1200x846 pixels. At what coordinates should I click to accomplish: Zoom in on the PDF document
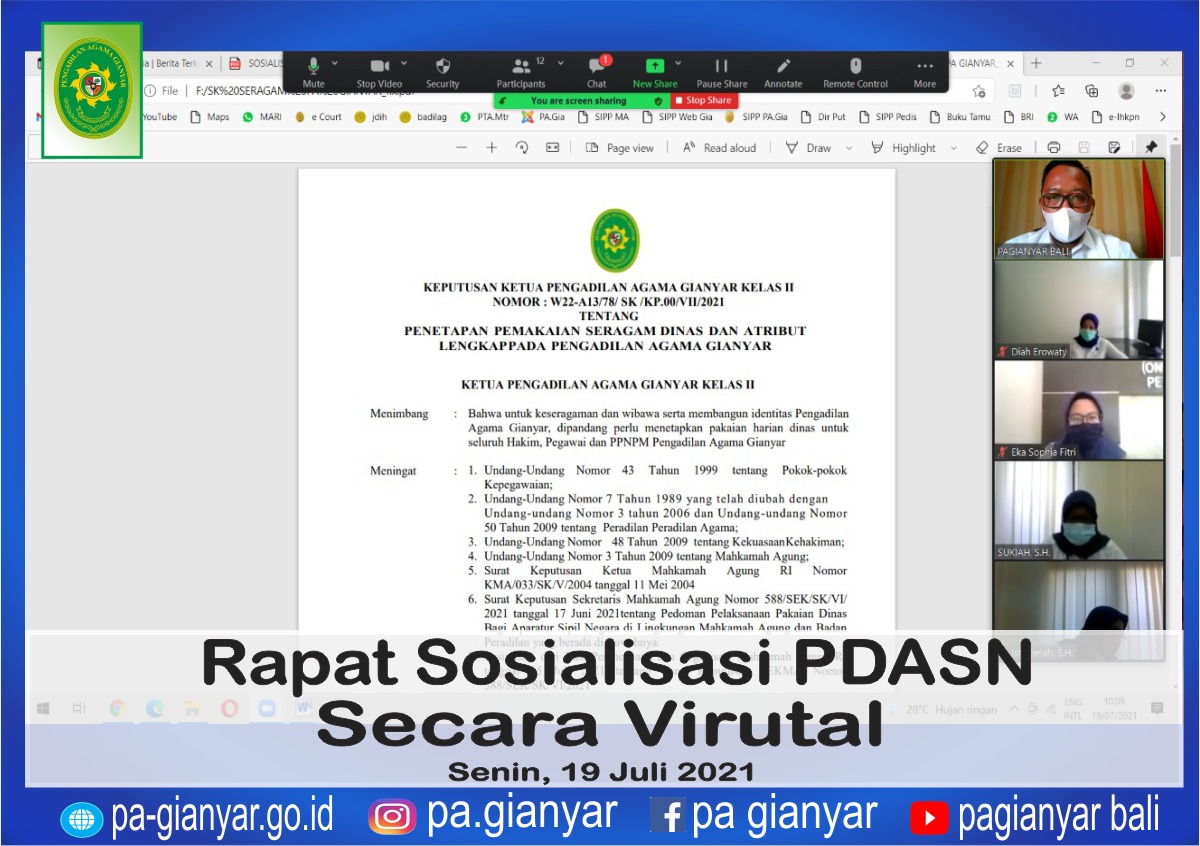point(491,147)
